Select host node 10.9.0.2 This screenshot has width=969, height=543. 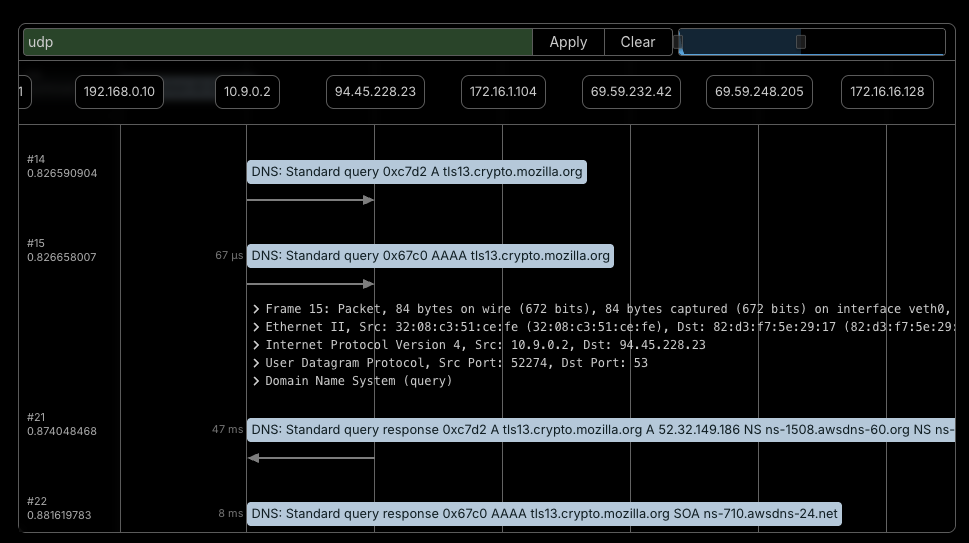point(247,92)
